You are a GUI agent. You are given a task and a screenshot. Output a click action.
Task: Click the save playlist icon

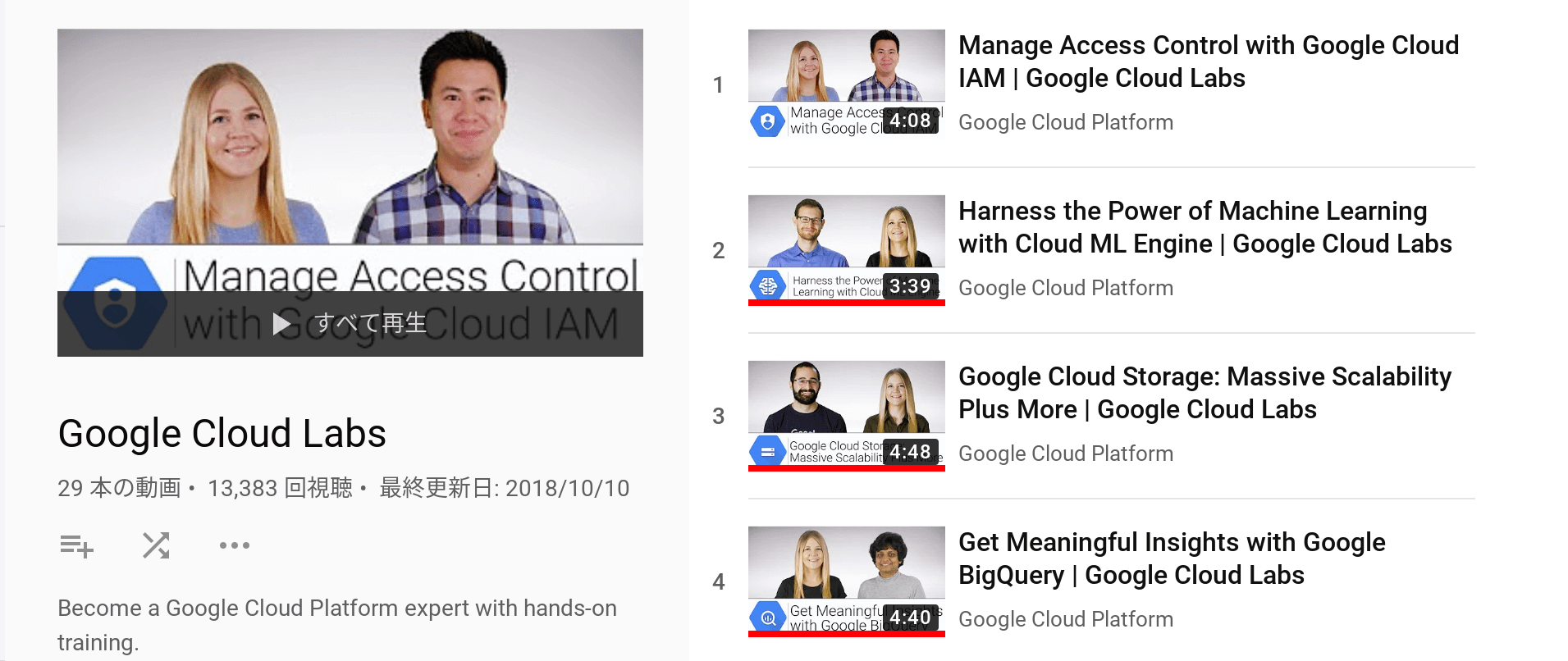pos(76,545)
